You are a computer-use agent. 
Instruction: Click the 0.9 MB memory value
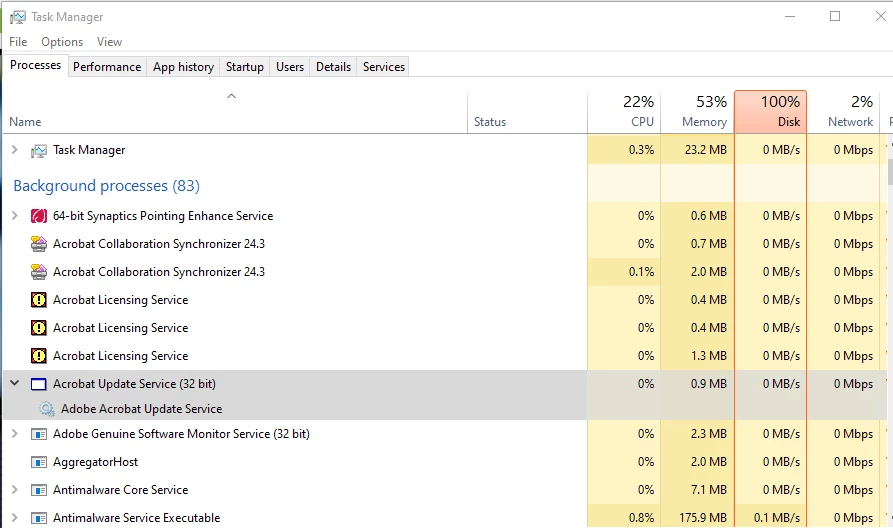(708, 384)
